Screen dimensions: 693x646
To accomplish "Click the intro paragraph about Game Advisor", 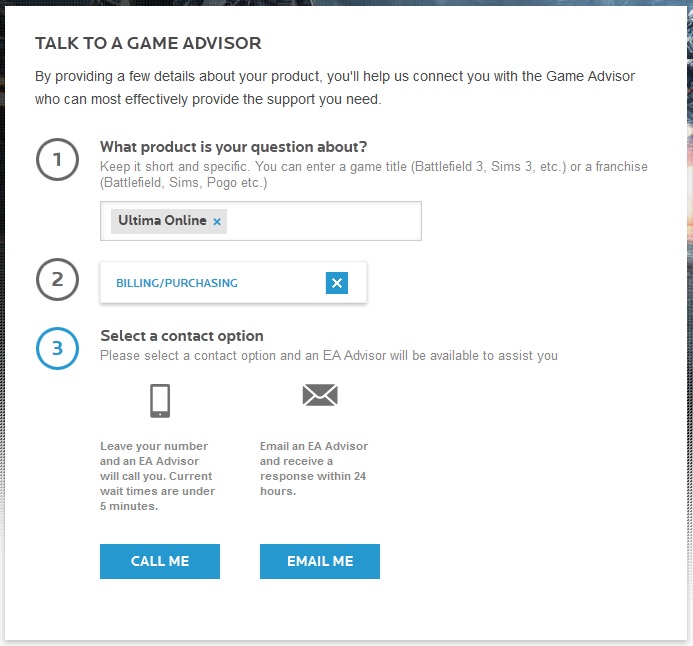I will 335,87.
